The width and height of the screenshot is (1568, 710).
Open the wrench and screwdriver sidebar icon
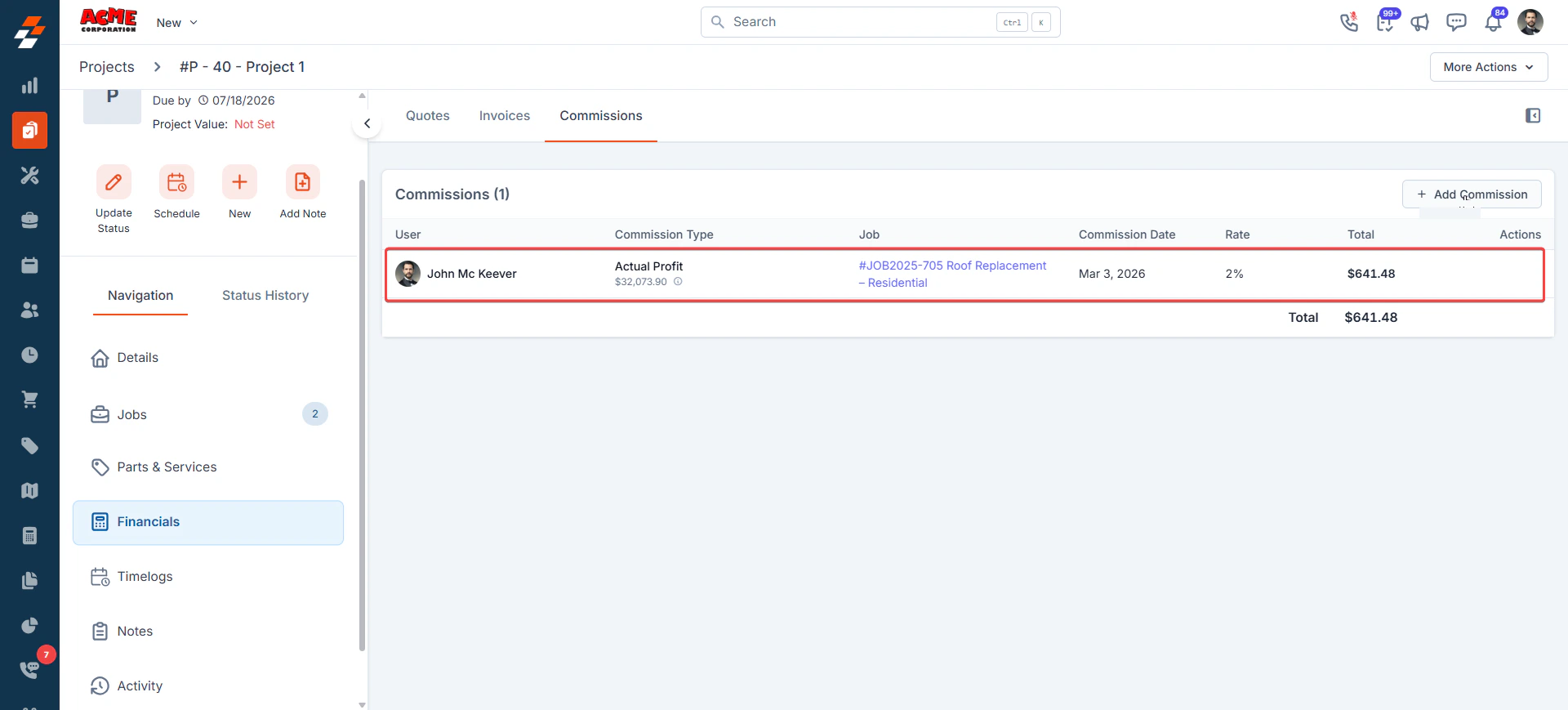pos(29,176)
